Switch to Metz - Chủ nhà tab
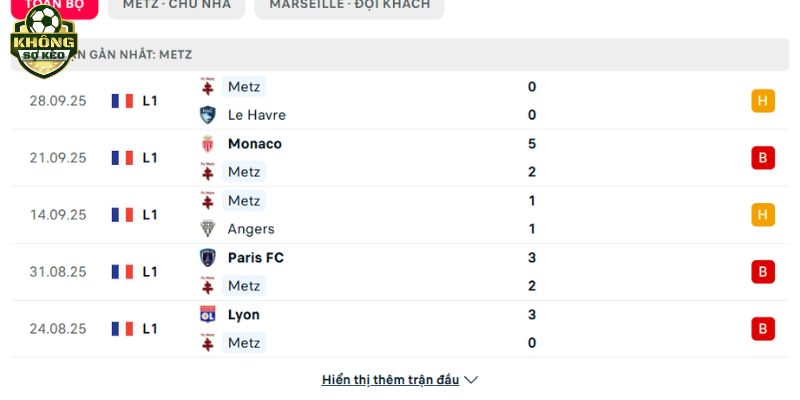This screenshot has height=400, width=800. [176, 5]
